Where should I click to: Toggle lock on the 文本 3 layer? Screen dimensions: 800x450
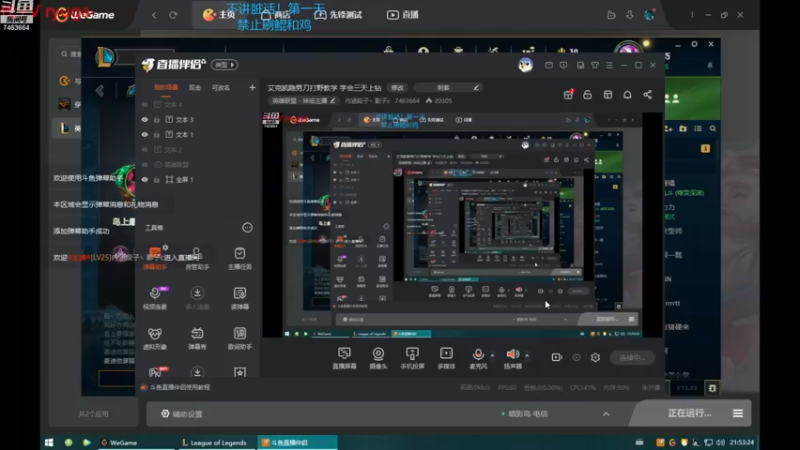pyautogui.click(x=157, y=119)
